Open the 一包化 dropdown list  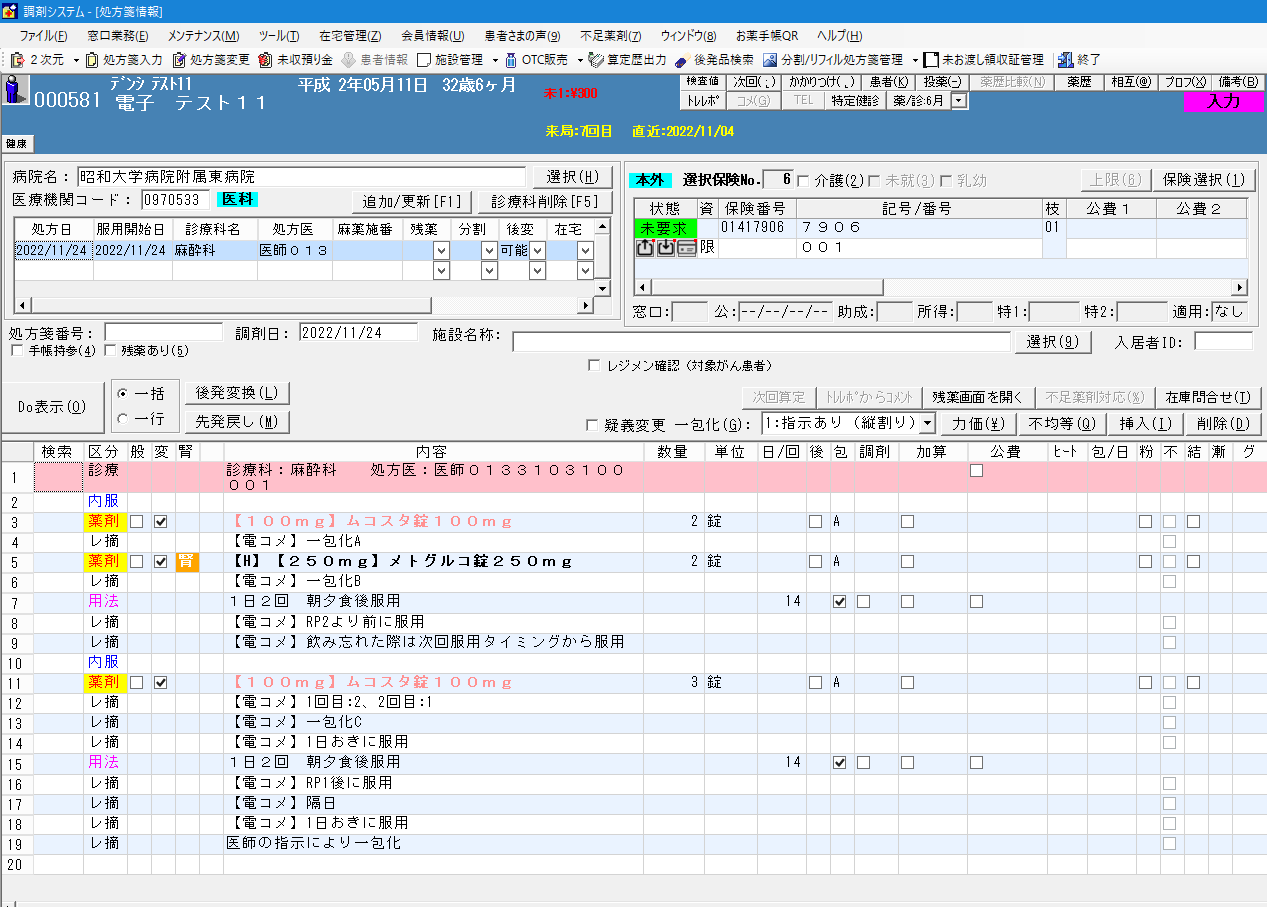pyautogui.click(x=926, y=423)
